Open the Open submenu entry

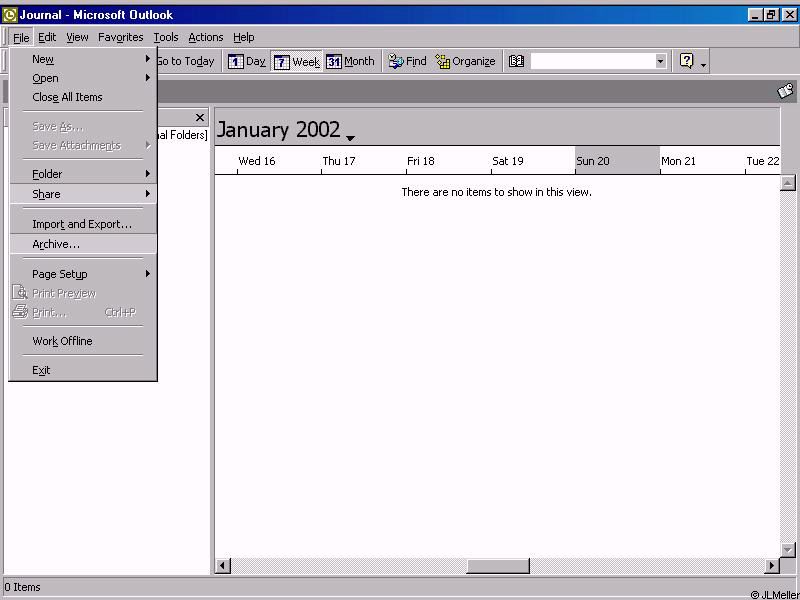coord(83,78)
